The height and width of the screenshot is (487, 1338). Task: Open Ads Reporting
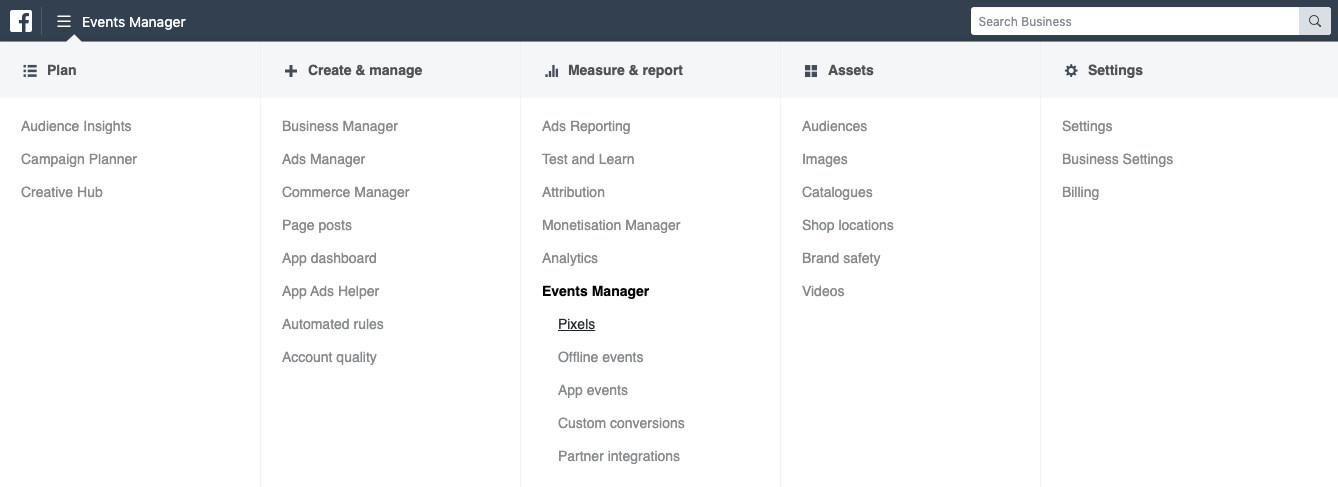pyautogui.click(x=586, y=126)
